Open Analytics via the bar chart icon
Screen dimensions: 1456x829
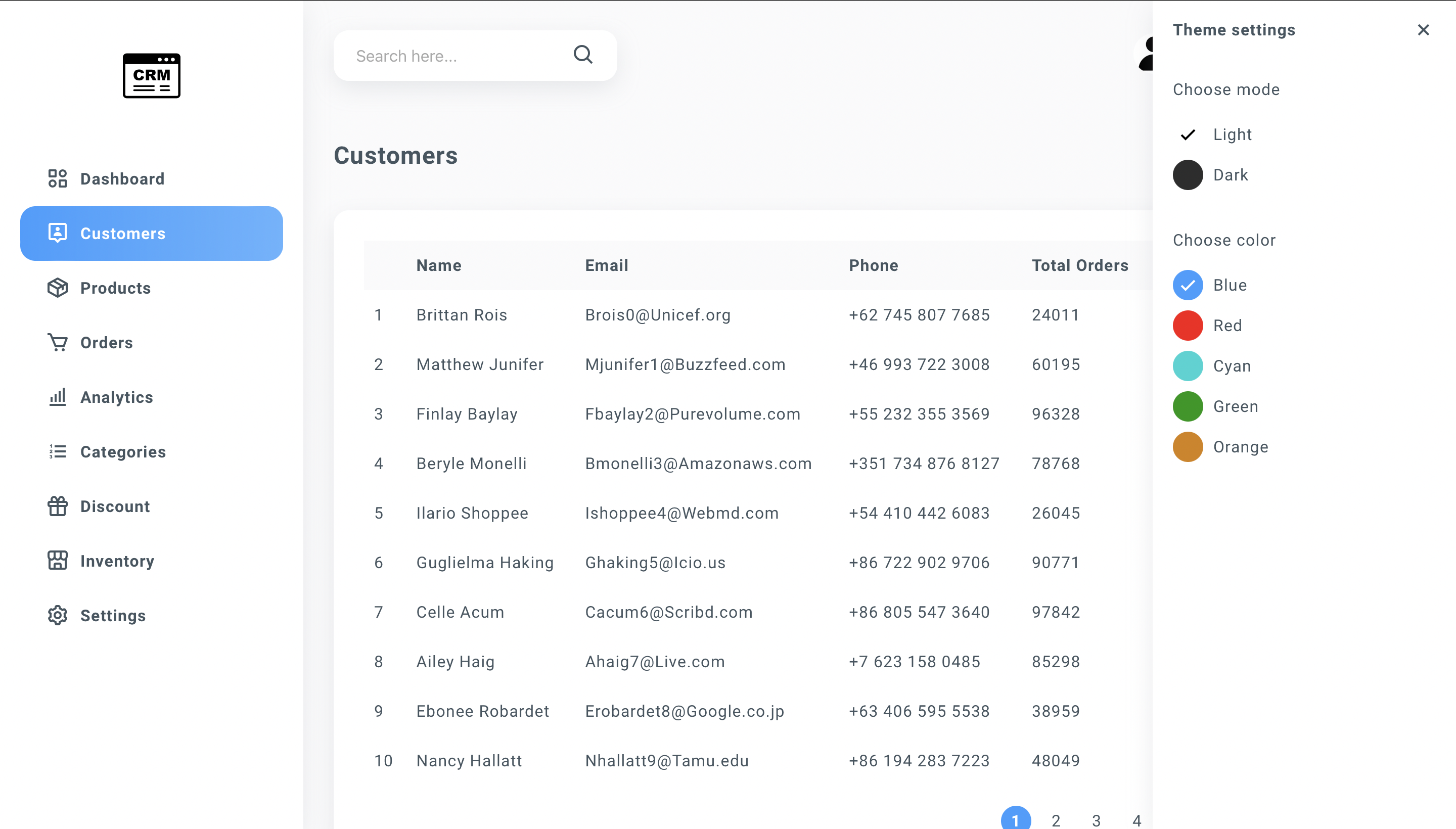pyautogui.click(x=57, y=397)
